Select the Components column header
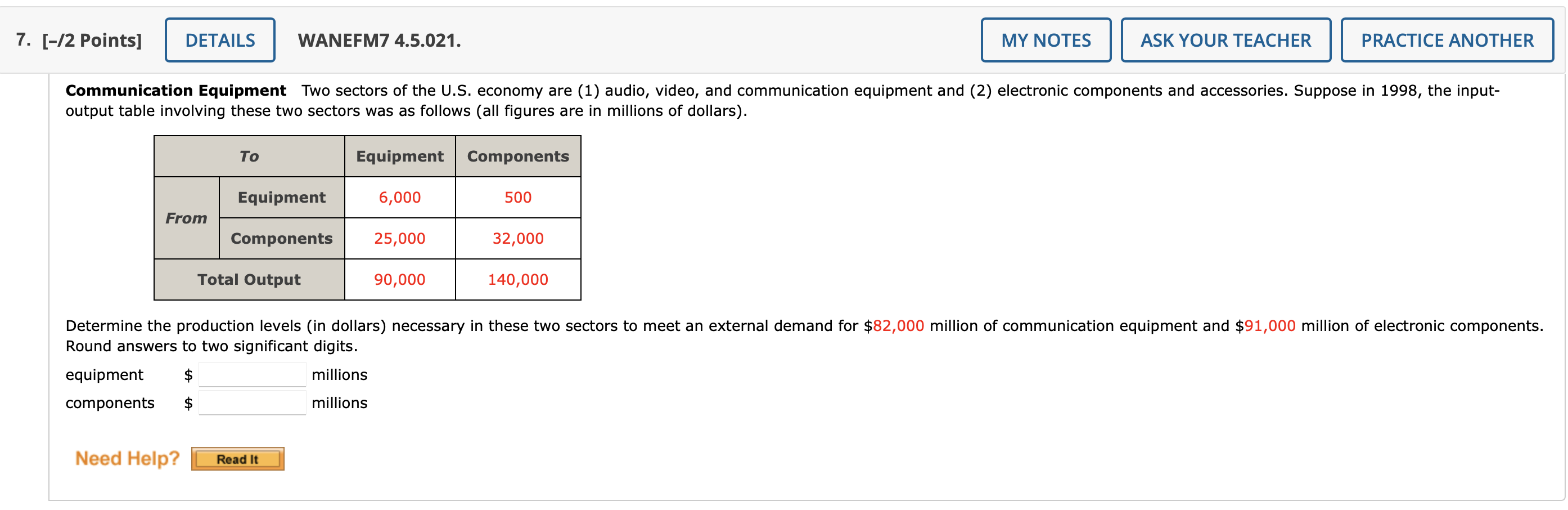 (x=517, y=156)
